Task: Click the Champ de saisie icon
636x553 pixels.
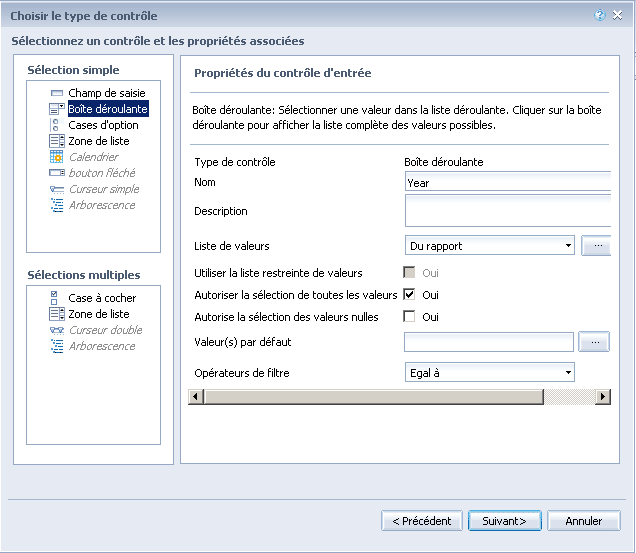Action: (57, 93)
